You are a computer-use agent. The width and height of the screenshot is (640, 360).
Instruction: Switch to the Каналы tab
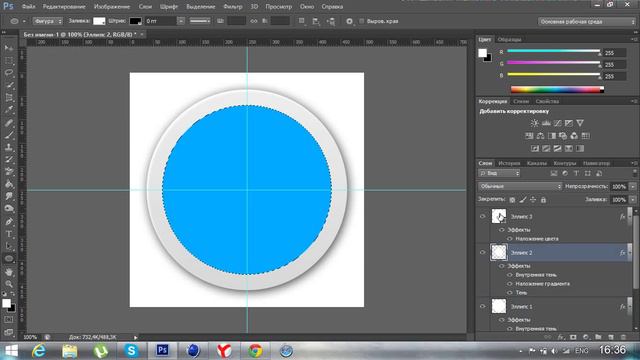(537, 163)
